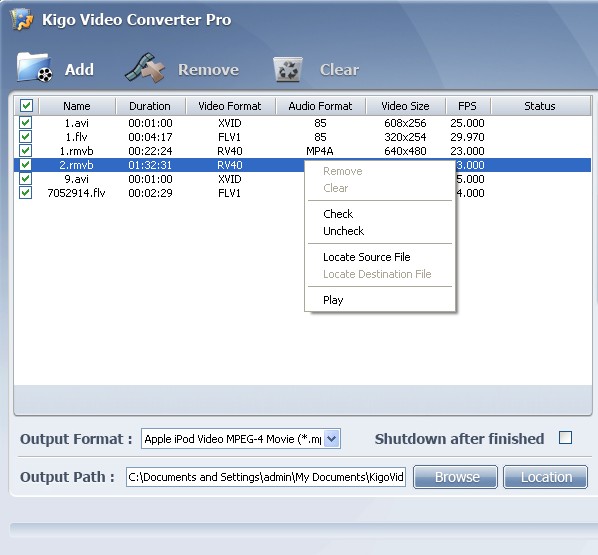Select the 1.avi file name
Viewport: 598px width, 555px height.
pyautogui.click(x=77, y=123)
